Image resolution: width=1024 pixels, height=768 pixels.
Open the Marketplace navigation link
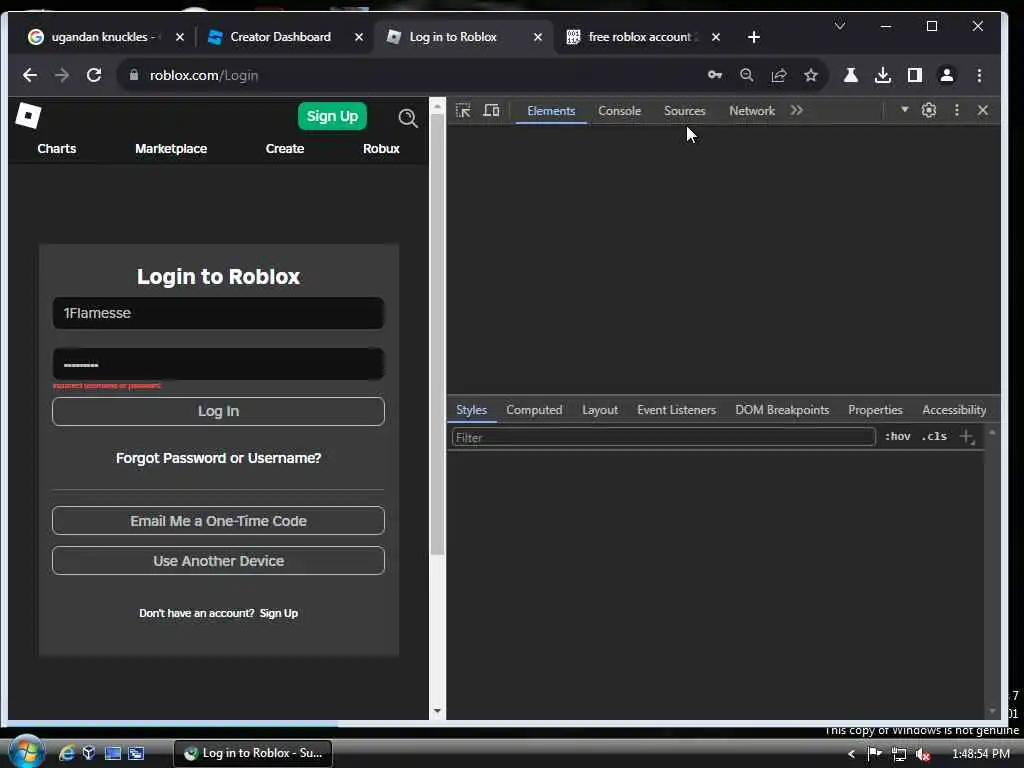pos(170,149)
